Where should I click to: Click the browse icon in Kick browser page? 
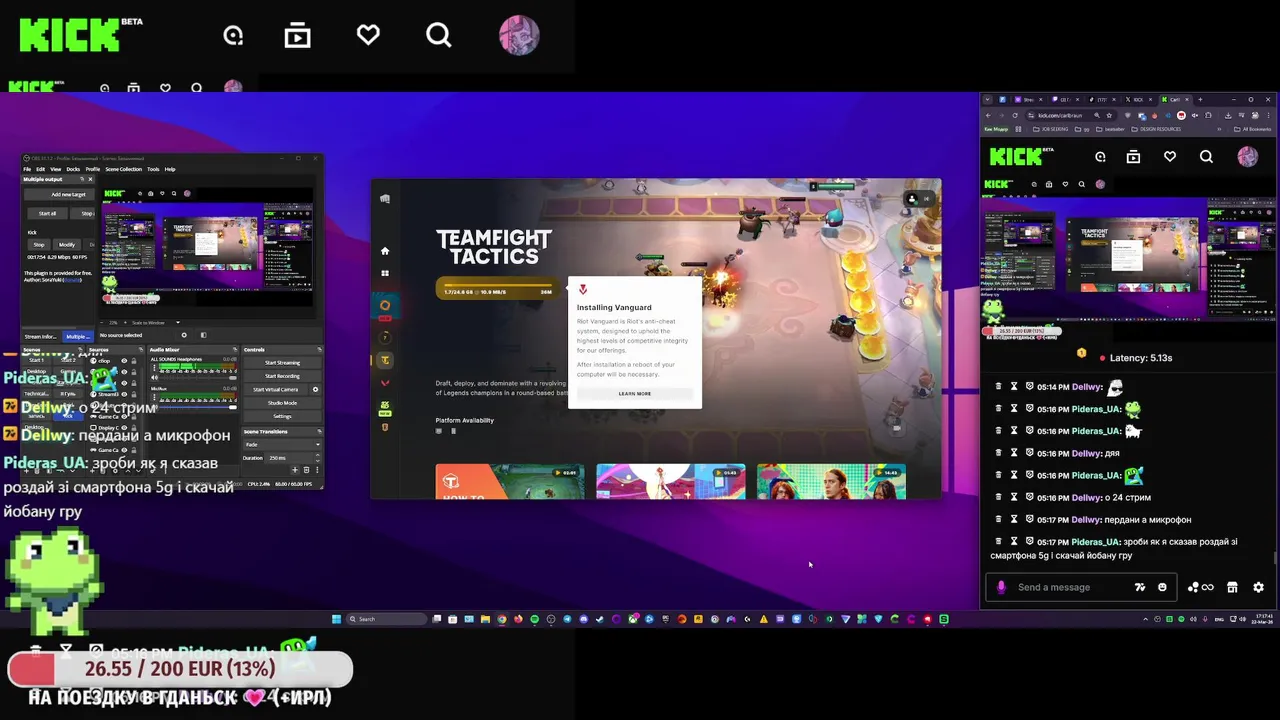[1133, 157]
